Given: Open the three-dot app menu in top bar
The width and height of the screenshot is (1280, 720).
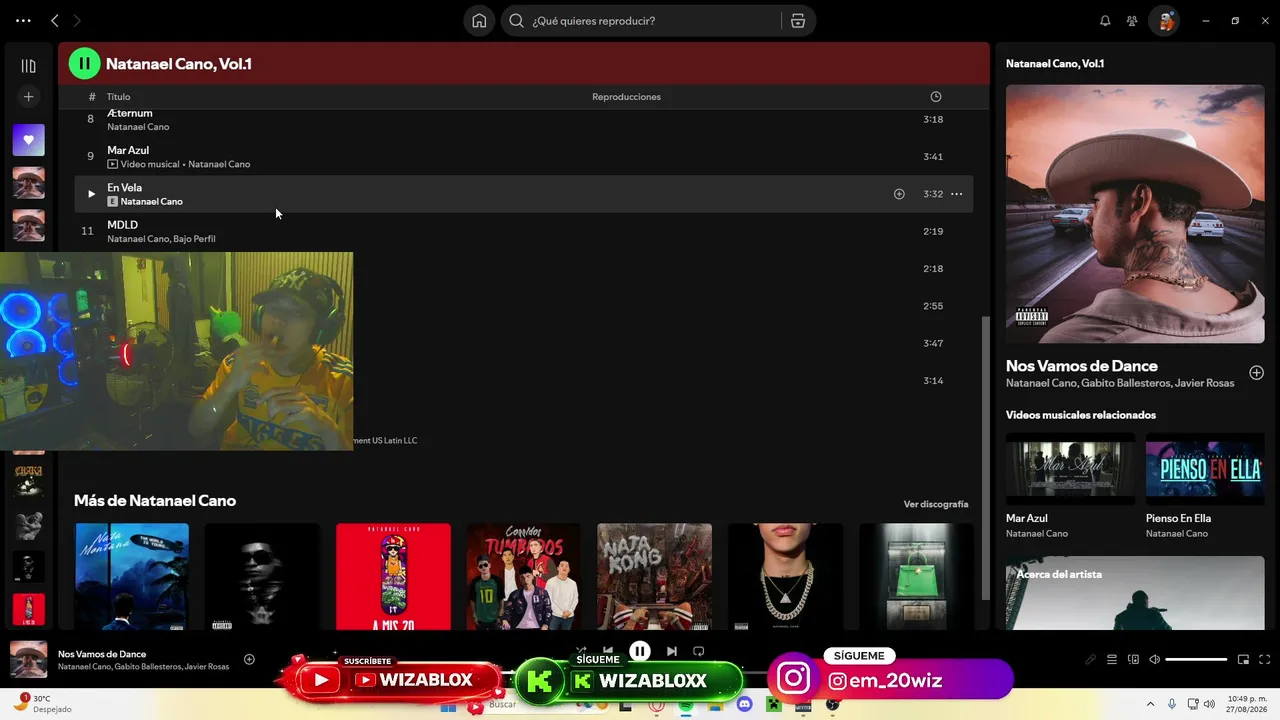Looking at the screenshot, I should 23,21.
